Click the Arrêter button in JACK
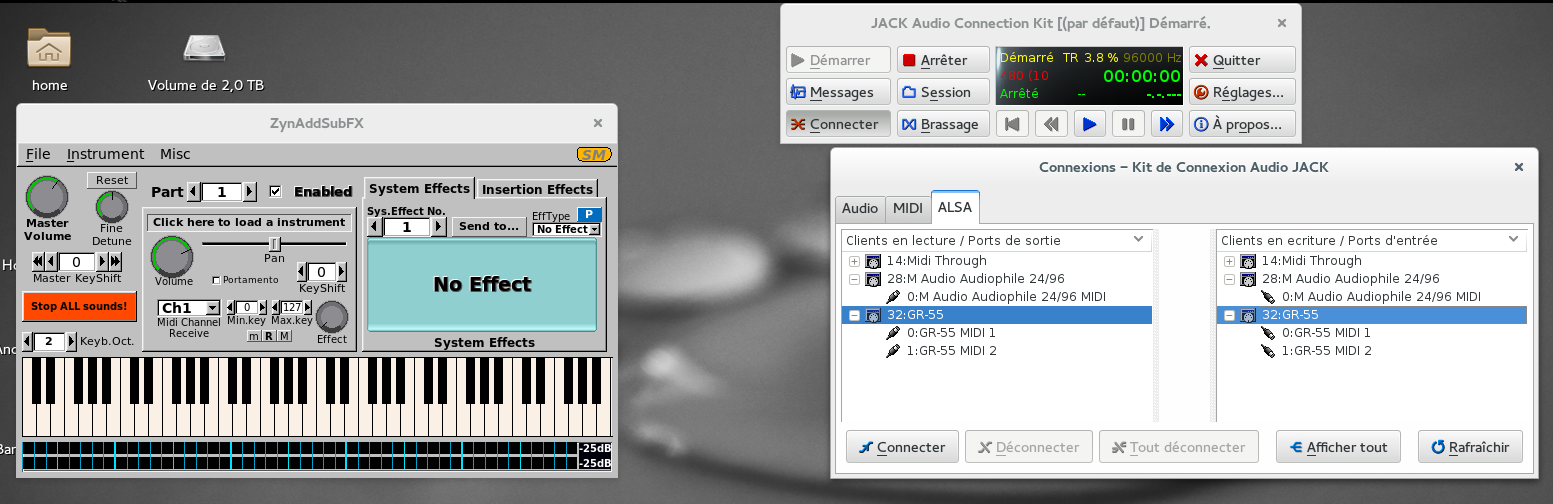This screenshot has height=504, width=1553. (943, 60)
